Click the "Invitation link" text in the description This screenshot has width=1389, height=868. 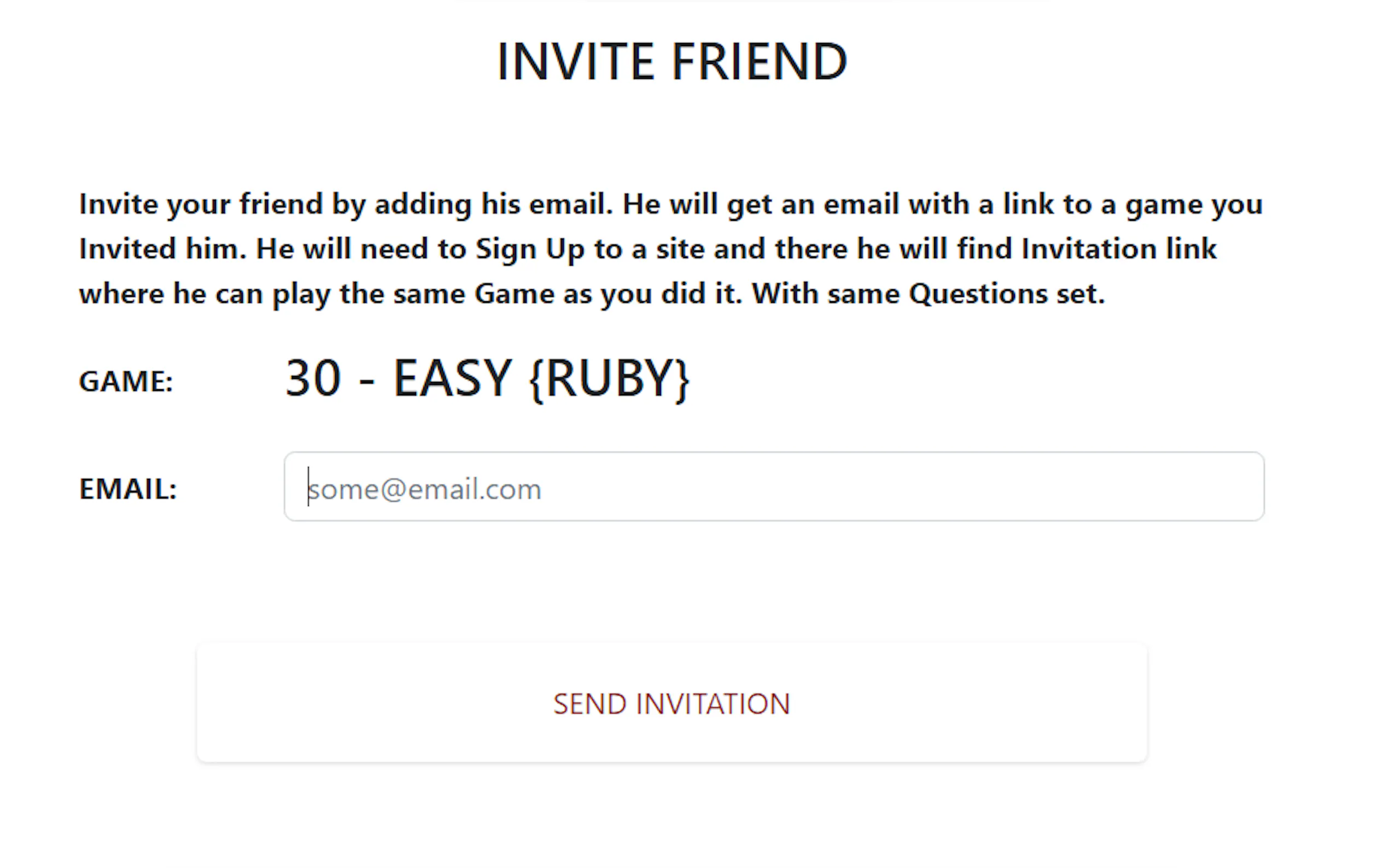click(x=1118, y=249)
